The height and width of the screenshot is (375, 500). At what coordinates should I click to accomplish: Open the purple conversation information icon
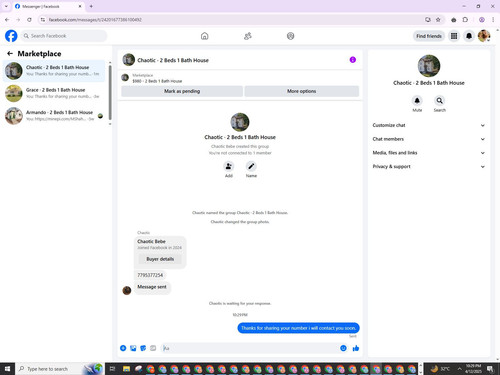pos(353,60)
